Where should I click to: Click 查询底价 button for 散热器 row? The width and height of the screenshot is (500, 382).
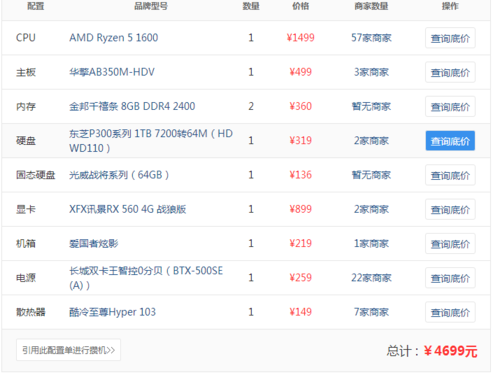pos(450,312)
